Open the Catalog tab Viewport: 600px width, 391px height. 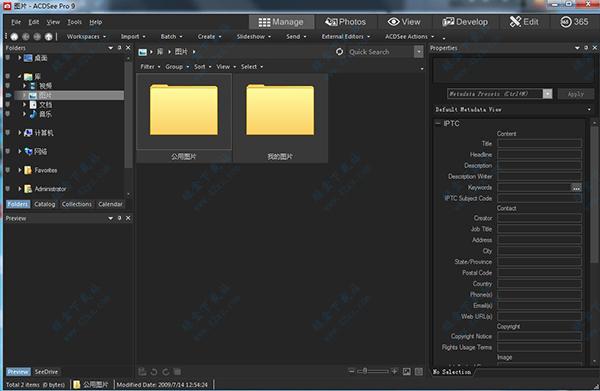45,204
